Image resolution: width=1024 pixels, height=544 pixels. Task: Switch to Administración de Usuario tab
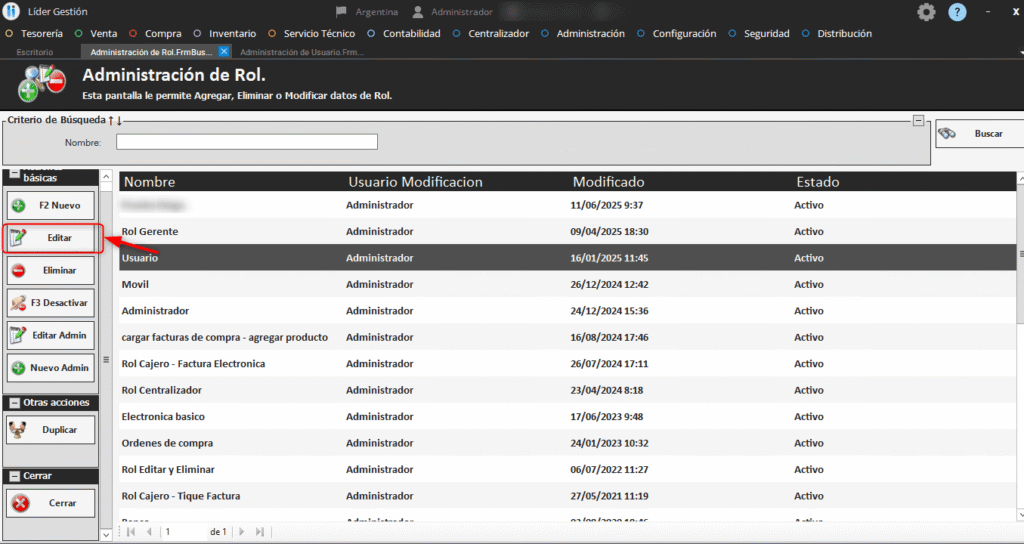tap(301, 51)
